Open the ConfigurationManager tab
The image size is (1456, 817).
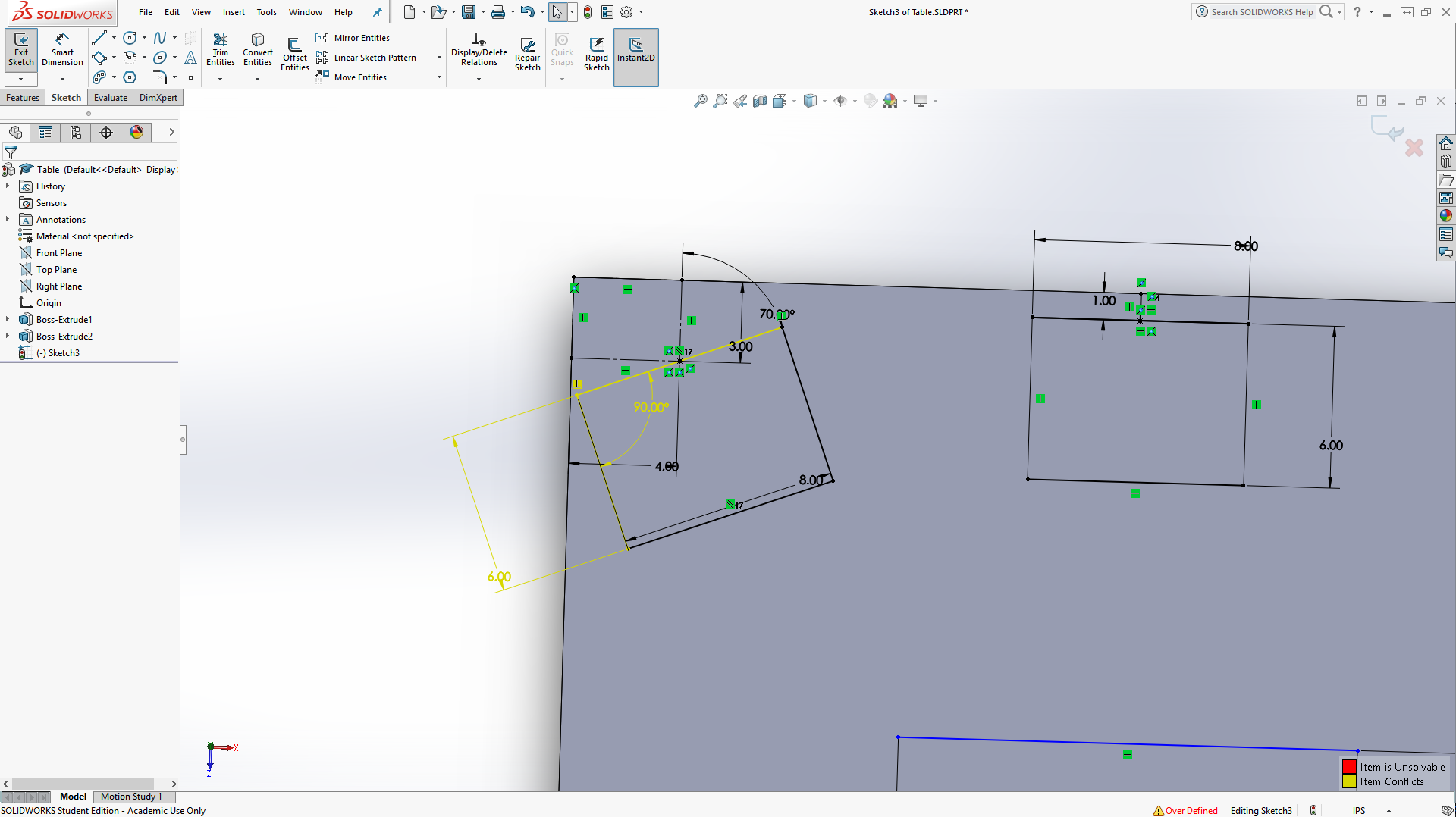tap(76, 133)
